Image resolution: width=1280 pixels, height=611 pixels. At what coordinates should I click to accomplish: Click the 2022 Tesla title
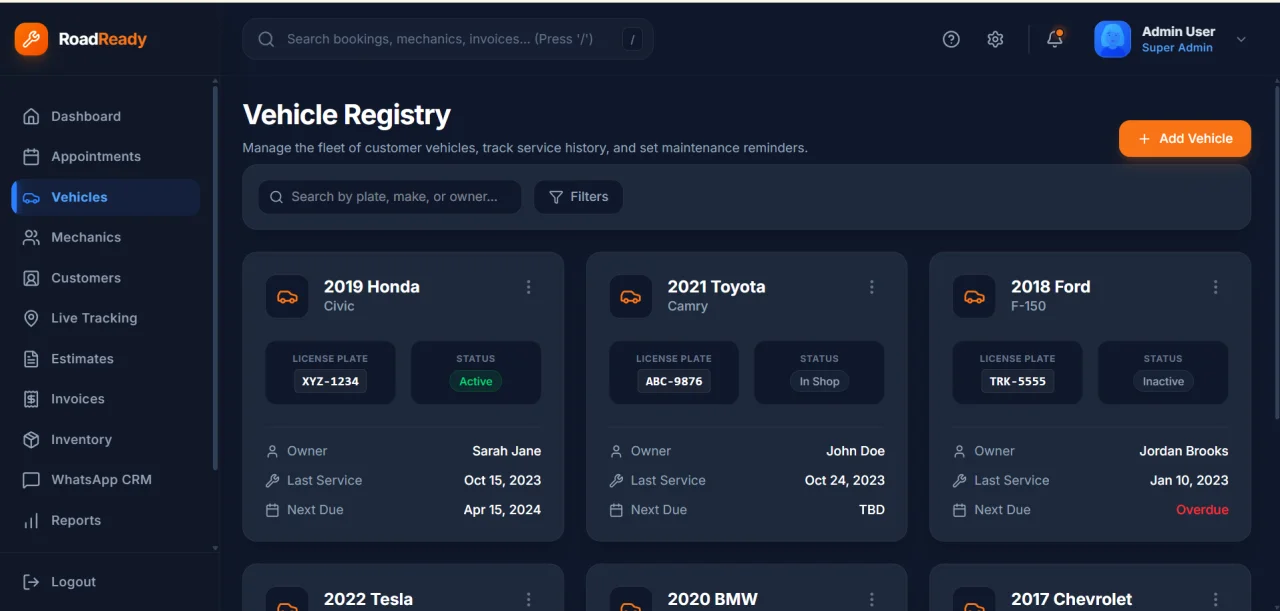tap(368, 599)
